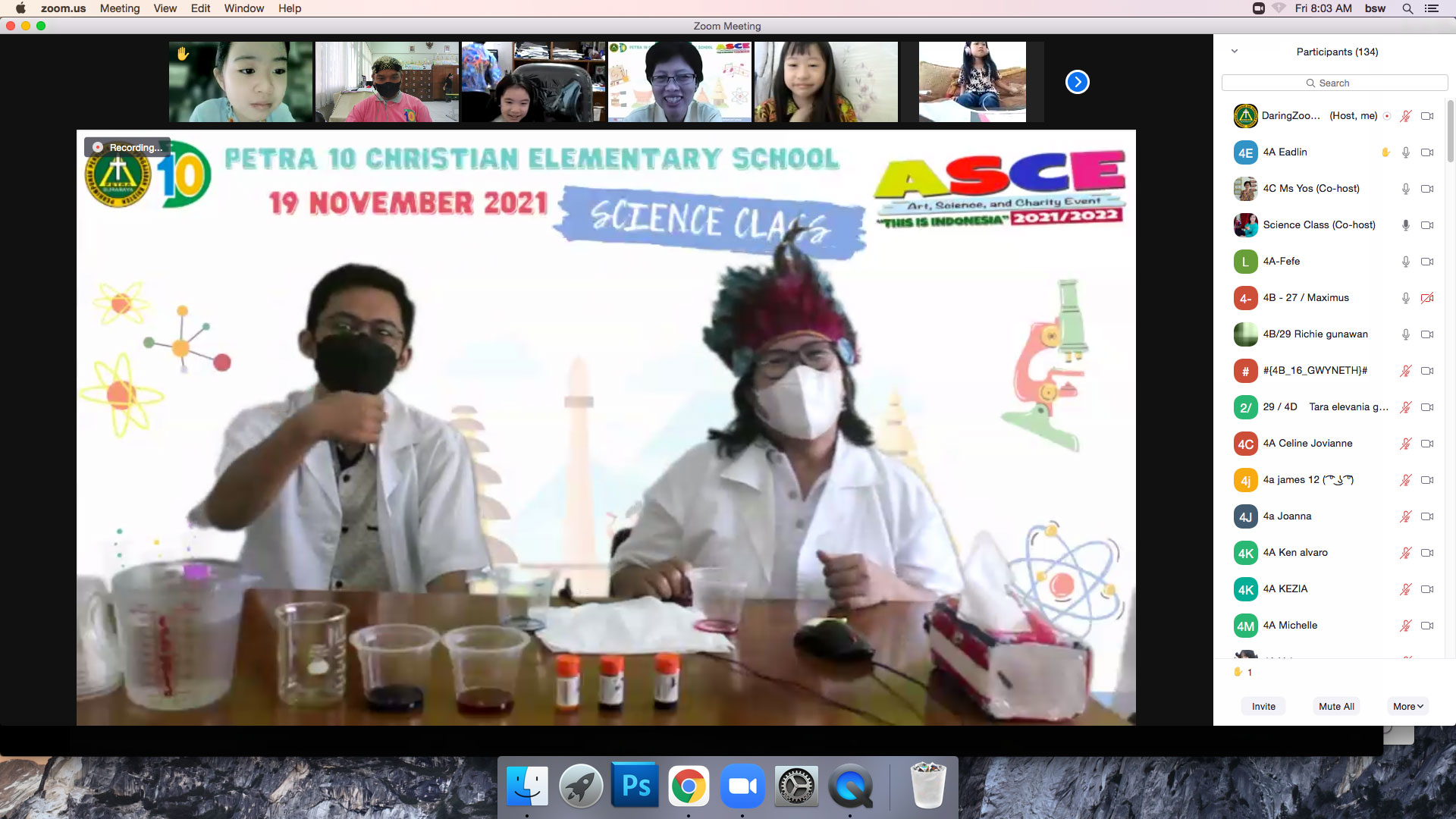Open the Meeting menu

[120, 8]
